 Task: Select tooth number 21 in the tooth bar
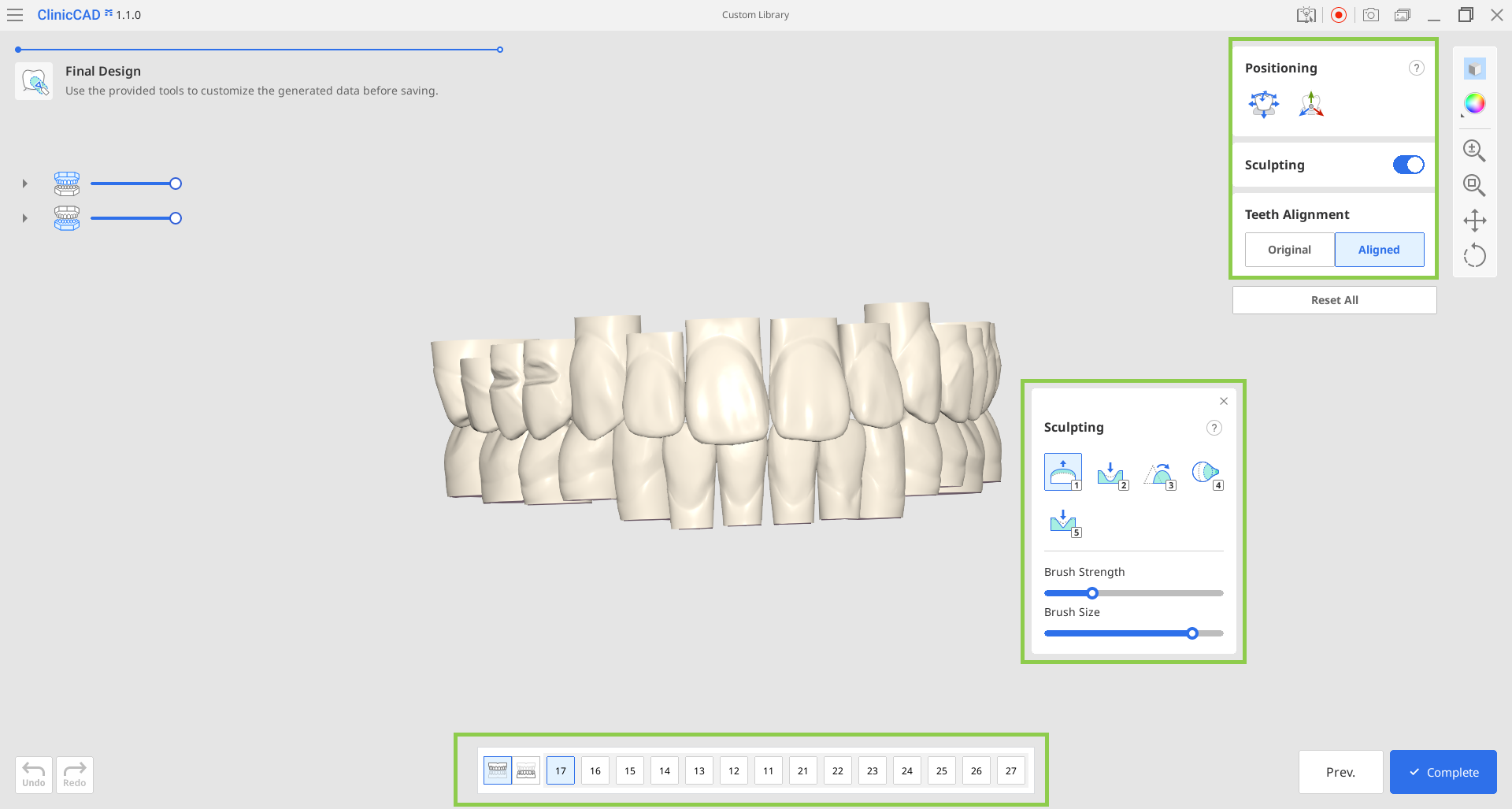(802, 770)
